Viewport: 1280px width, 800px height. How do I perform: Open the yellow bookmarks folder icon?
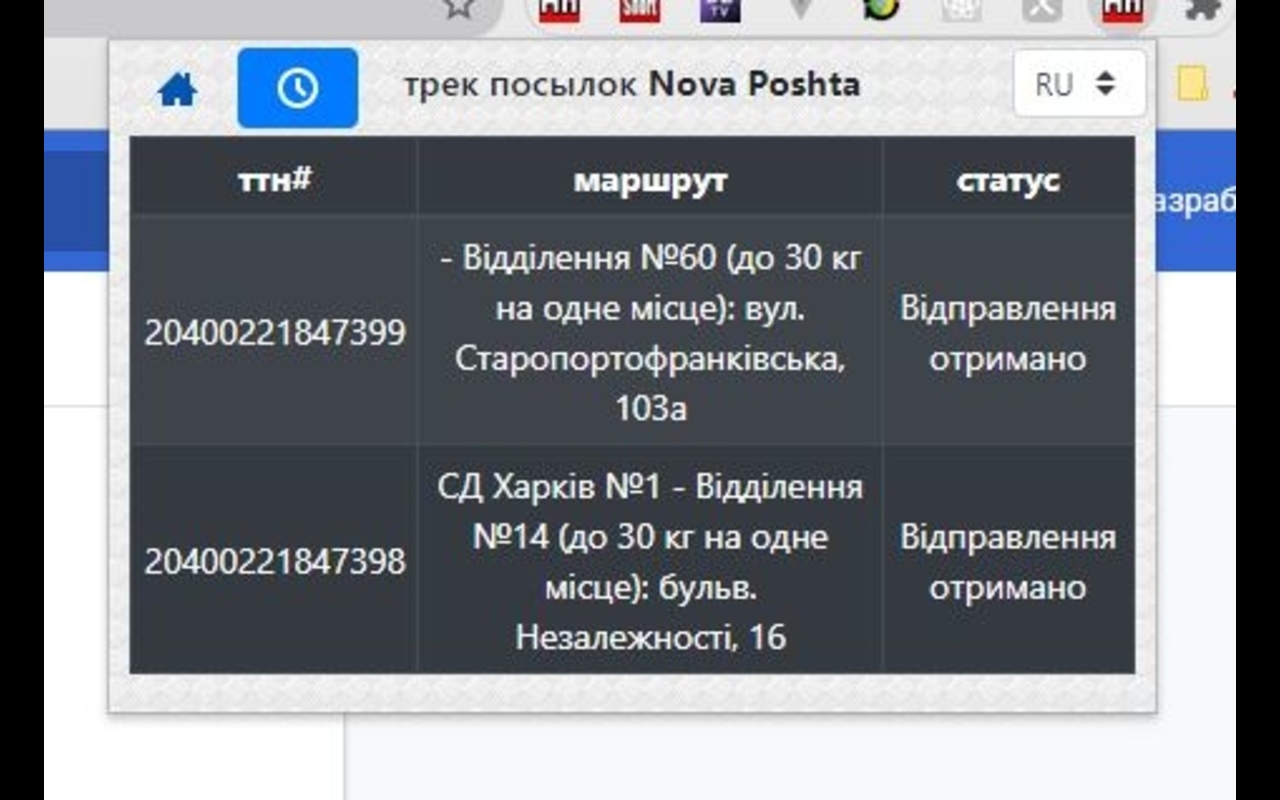1192,85
